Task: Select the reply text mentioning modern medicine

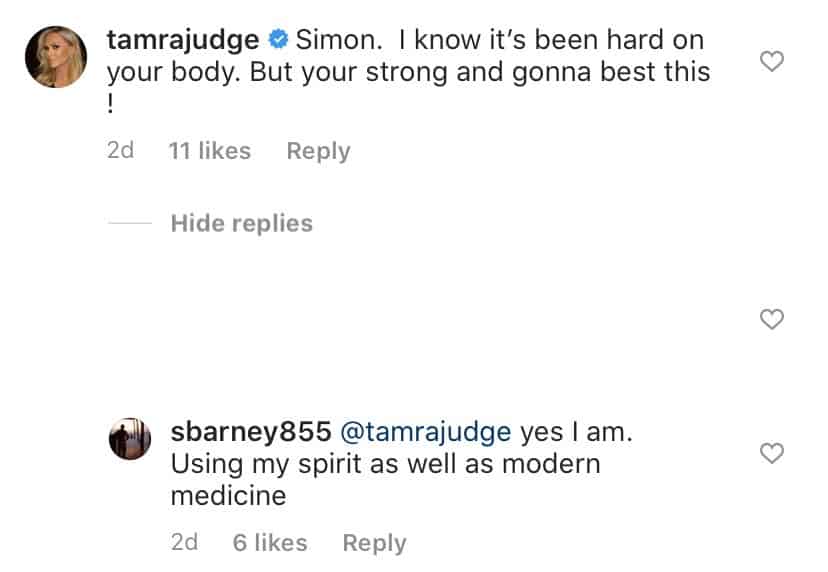Action: [x=401, y=464]
